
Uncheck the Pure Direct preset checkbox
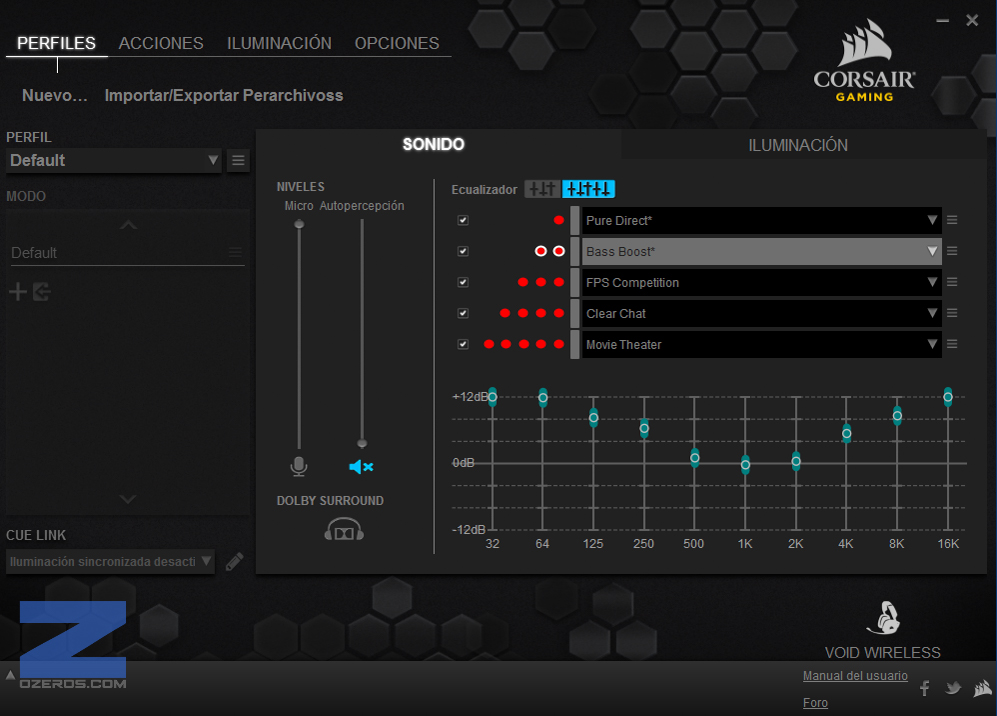tap(463, 220)
